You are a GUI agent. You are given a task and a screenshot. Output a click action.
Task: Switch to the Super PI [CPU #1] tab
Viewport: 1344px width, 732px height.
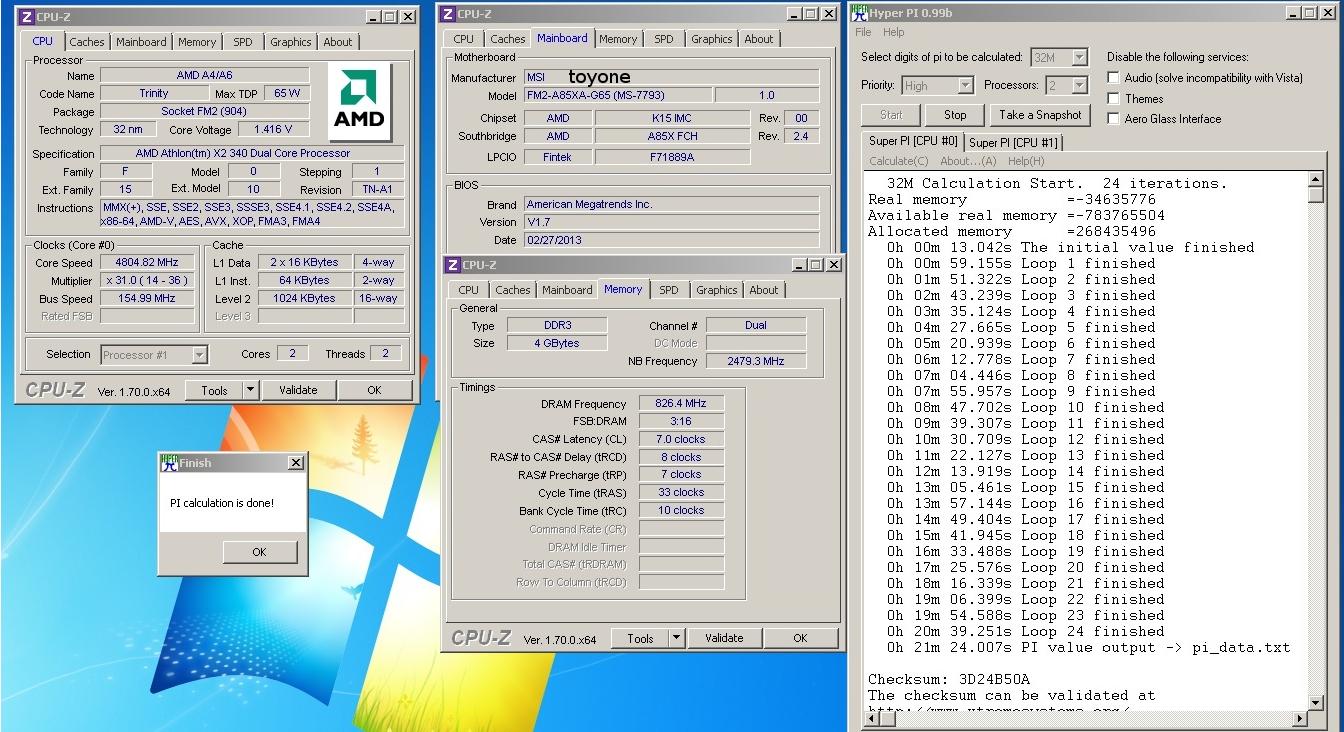1013,142
